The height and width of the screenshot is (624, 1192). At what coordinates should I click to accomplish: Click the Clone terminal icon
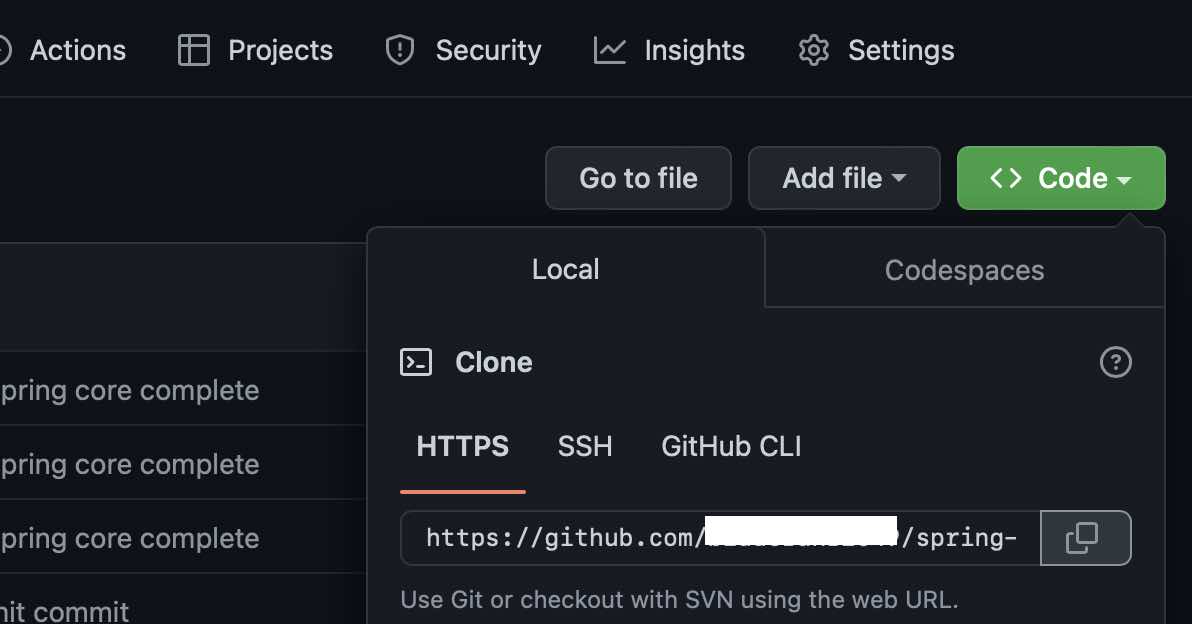(417, 362)
